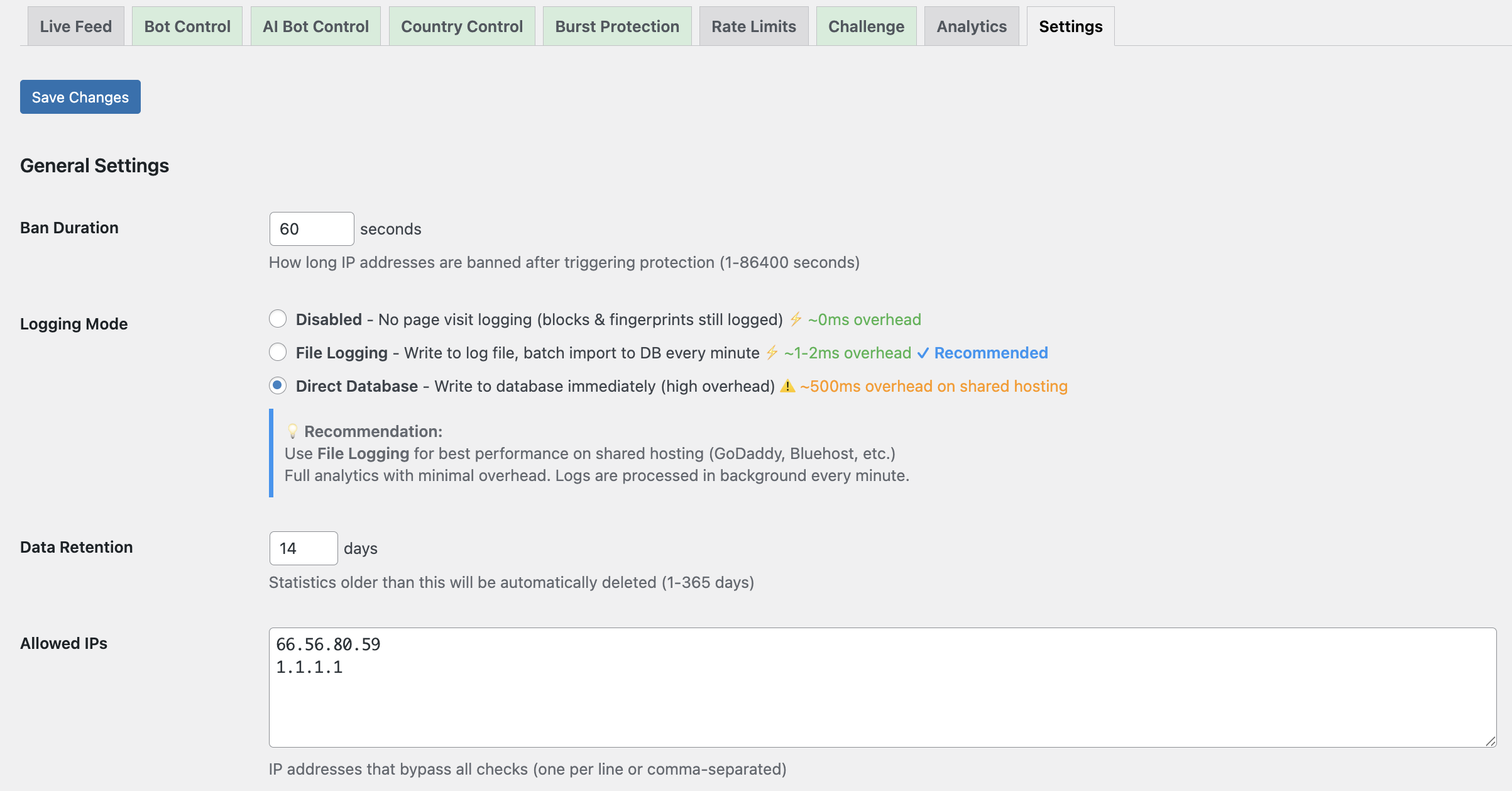The image size is (1512, 791).
Task: Open the AI Bot Control tab
Action: coord(315,26)
